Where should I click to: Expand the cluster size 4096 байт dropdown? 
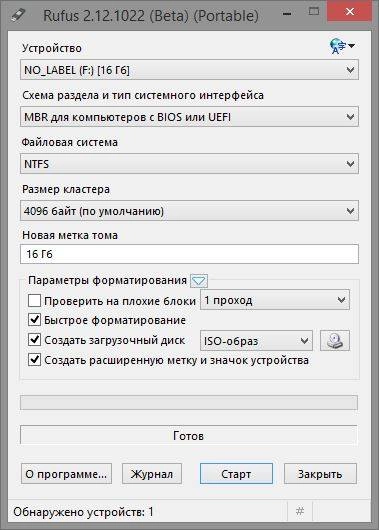[x=189, y=211]
